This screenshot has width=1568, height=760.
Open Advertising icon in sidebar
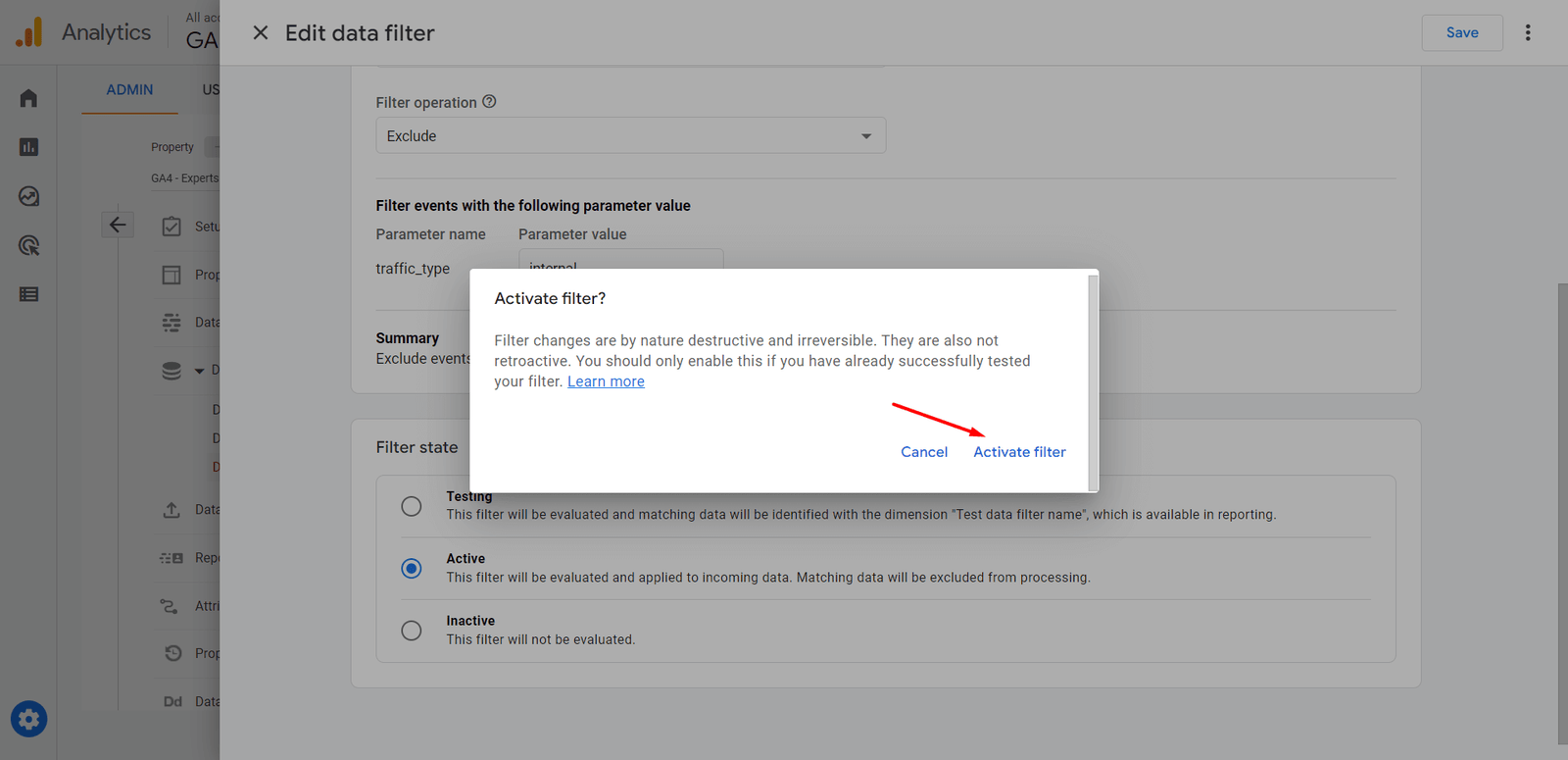point(28,245)
